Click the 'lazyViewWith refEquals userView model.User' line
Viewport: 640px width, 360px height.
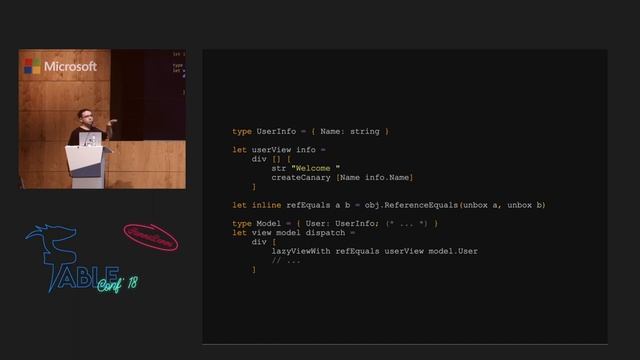pos(374,251)
